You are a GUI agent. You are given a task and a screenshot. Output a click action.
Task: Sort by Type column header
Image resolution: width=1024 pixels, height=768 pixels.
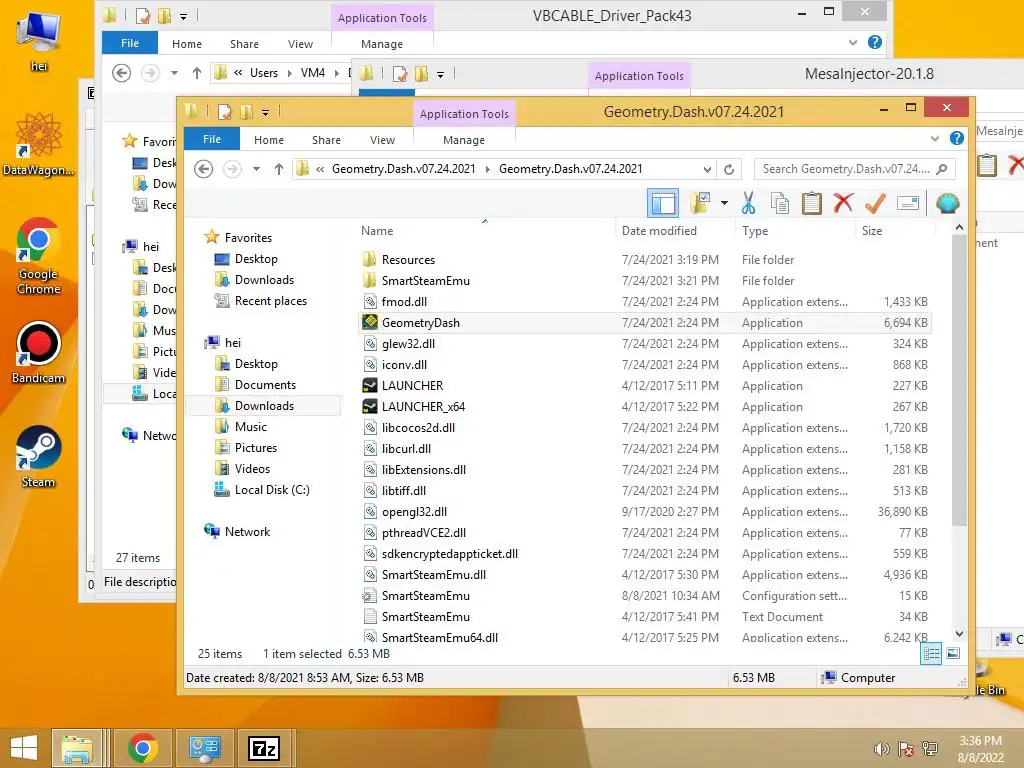click(x=795, y=231)
